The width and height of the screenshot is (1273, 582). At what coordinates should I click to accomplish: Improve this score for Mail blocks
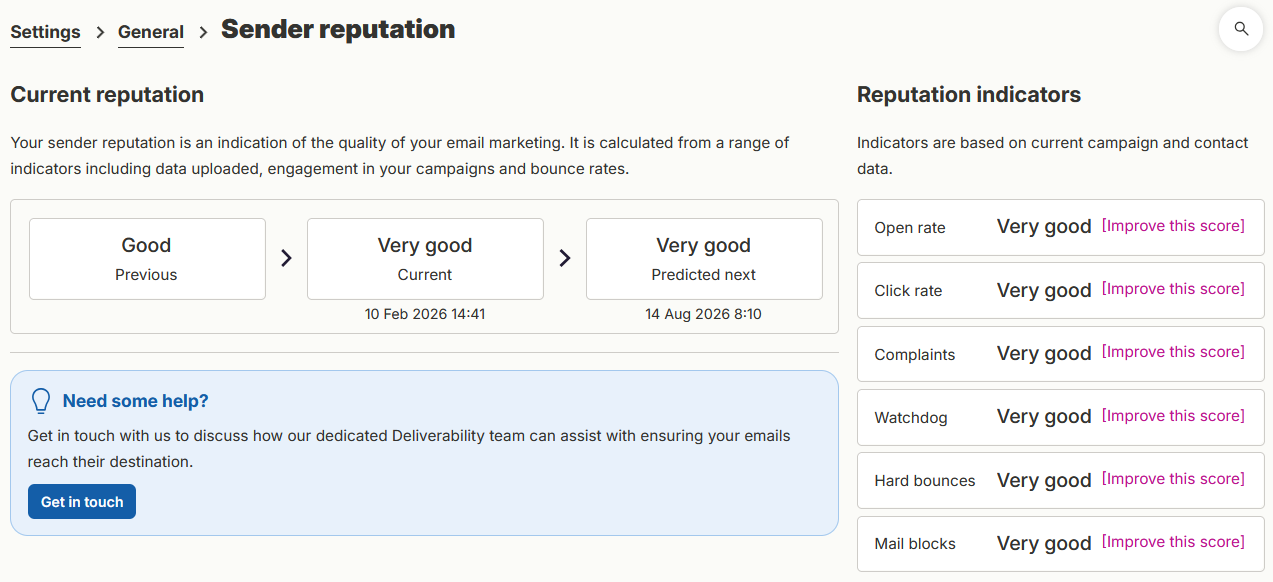click(1173, 542)
